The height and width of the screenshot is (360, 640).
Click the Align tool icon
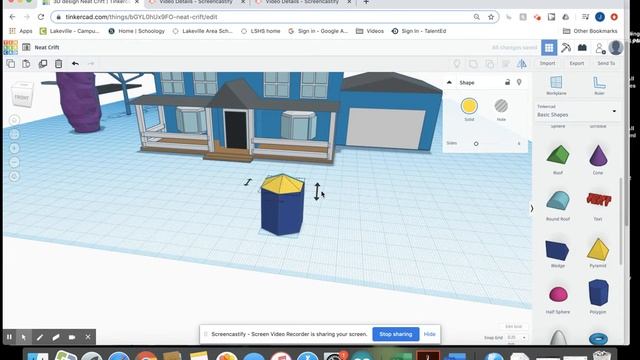(506, 64)
